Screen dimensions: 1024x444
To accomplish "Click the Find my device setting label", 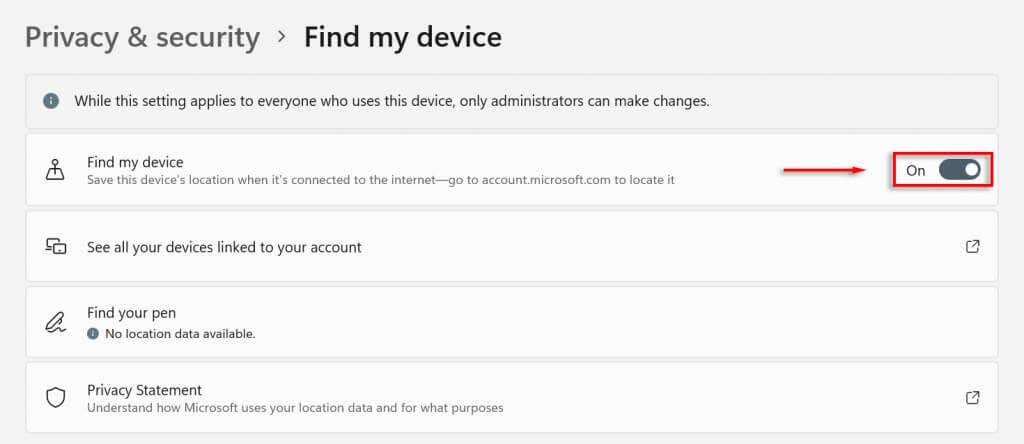I will pyautogui.click(x=135, y=161).
